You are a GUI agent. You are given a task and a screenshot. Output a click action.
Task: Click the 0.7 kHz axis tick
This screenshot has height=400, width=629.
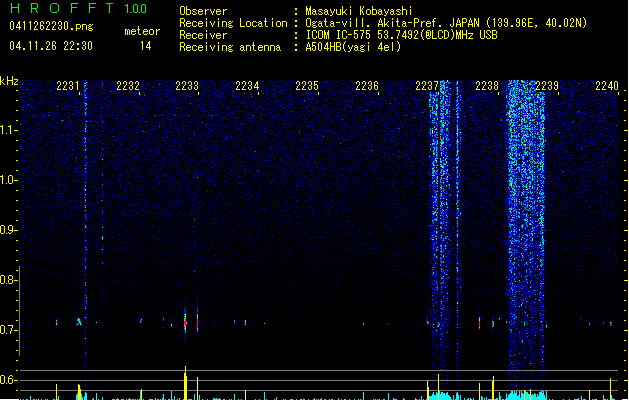(x=9, y=330)
